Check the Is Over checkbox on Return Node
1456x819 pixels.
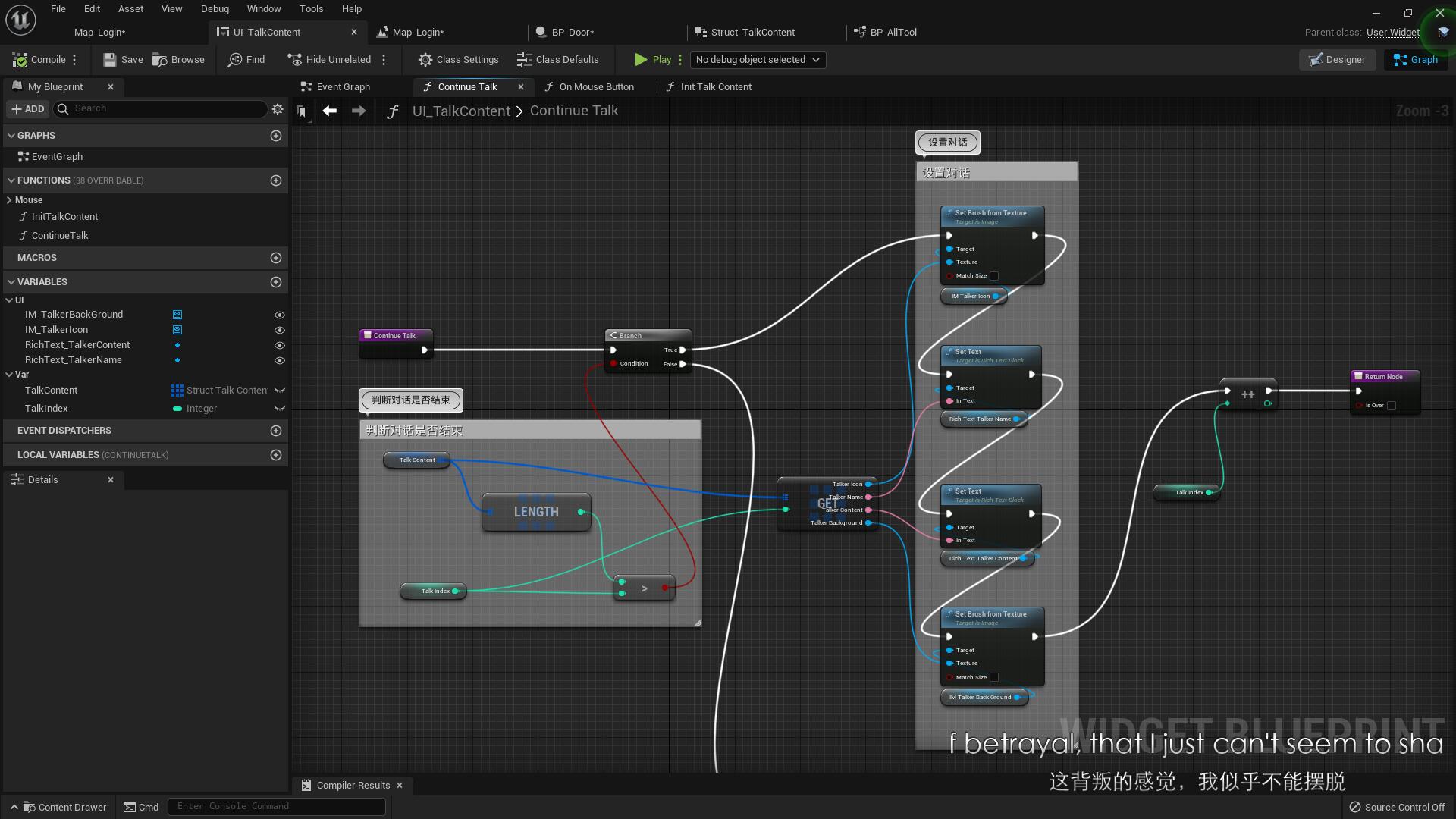pos(1392,406)
